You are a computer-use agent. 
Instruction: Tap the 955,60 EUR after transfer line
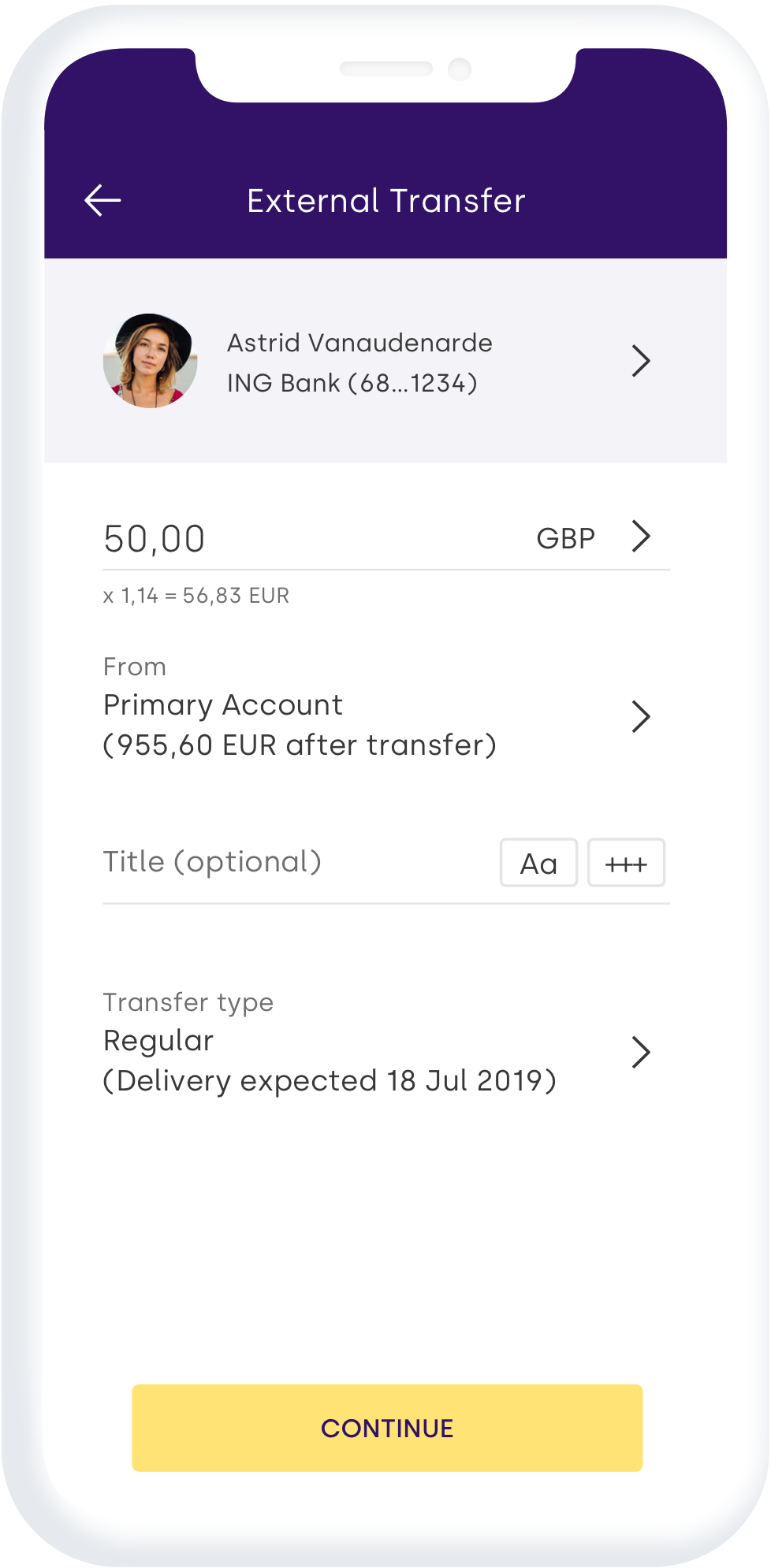[x=300, y=745]
